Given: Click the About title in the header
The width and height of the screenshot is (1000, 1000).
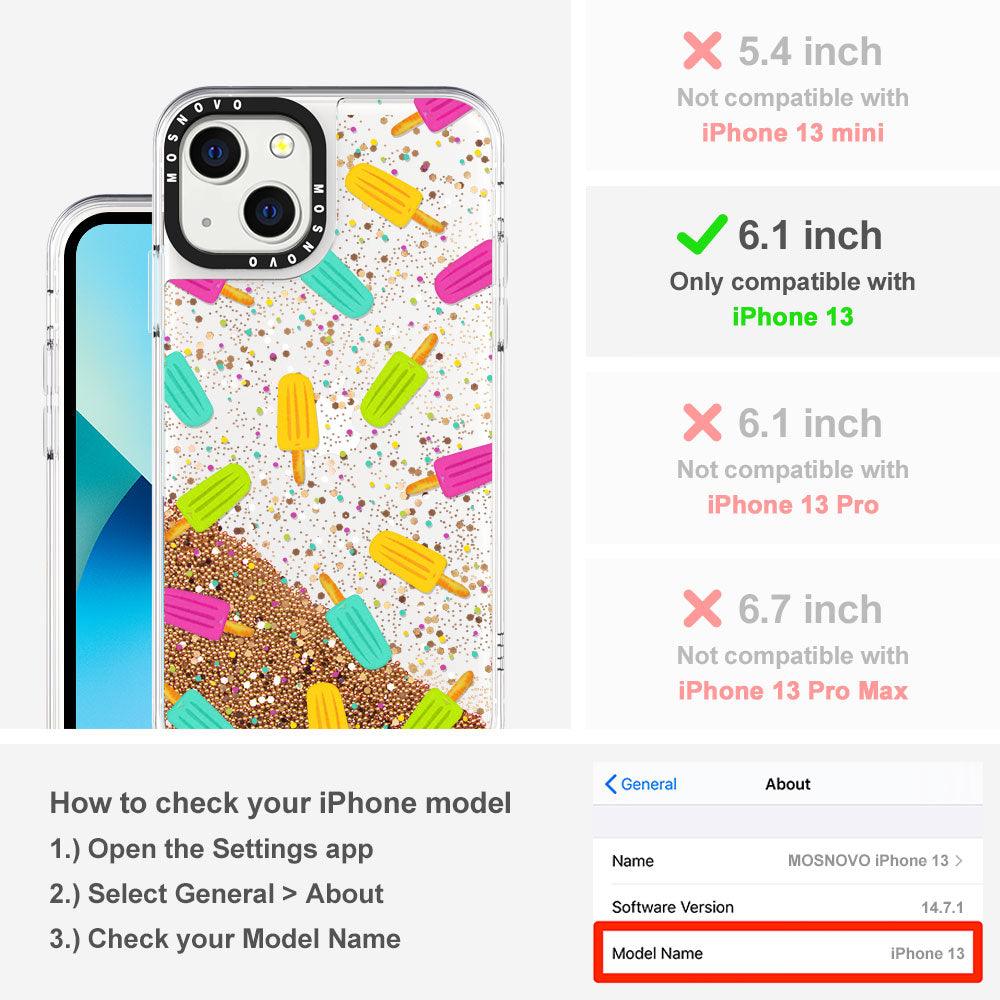Looking at the screenshot, I should 788,784.
